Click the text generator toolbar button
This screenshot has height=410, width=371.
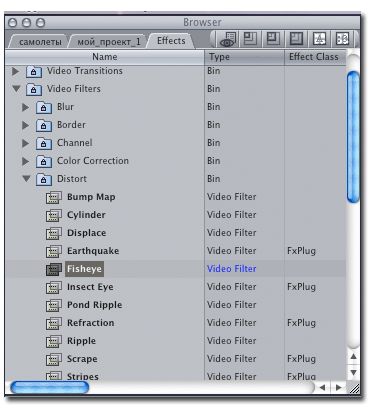(x=319, y=39)
